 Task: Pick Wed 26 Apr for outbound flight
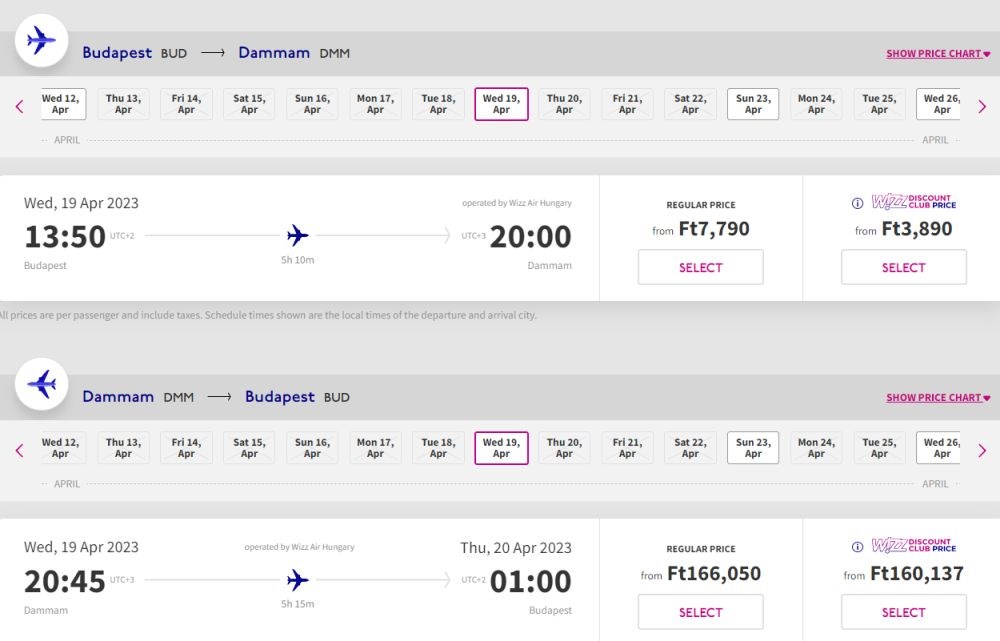click(x=939, y=104)
